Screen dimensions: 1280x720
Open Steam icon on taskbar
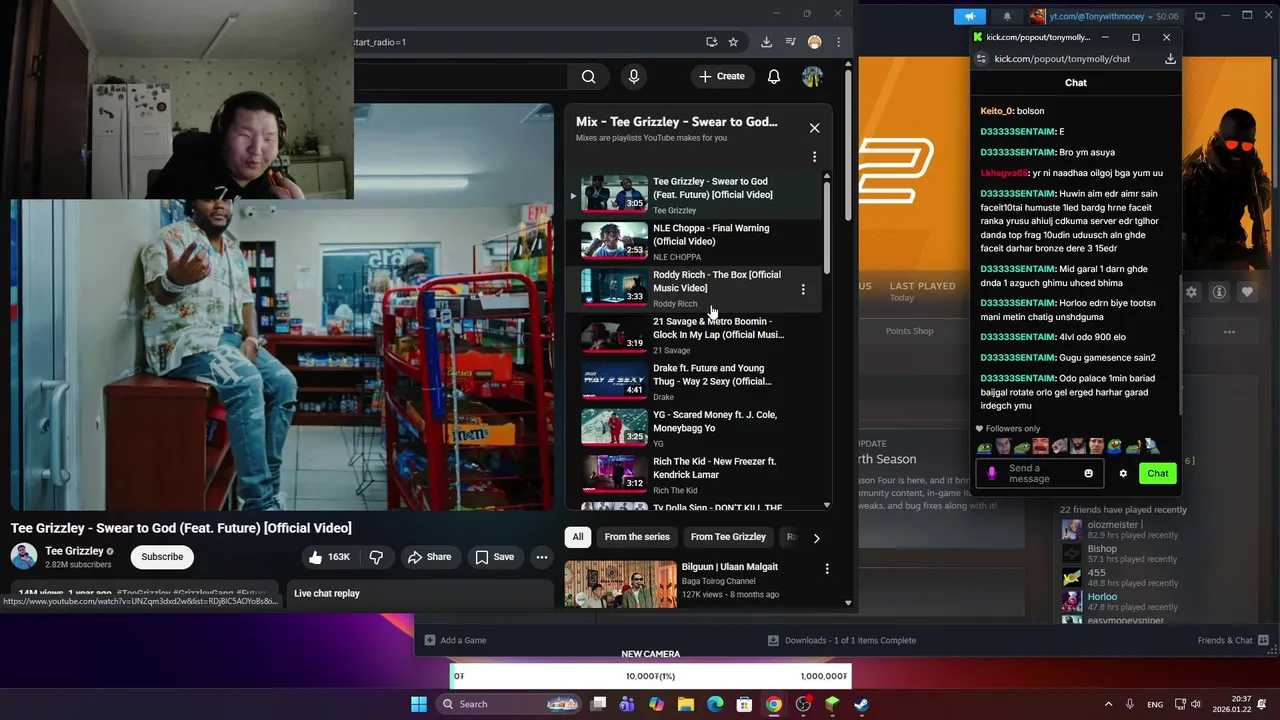861,704
